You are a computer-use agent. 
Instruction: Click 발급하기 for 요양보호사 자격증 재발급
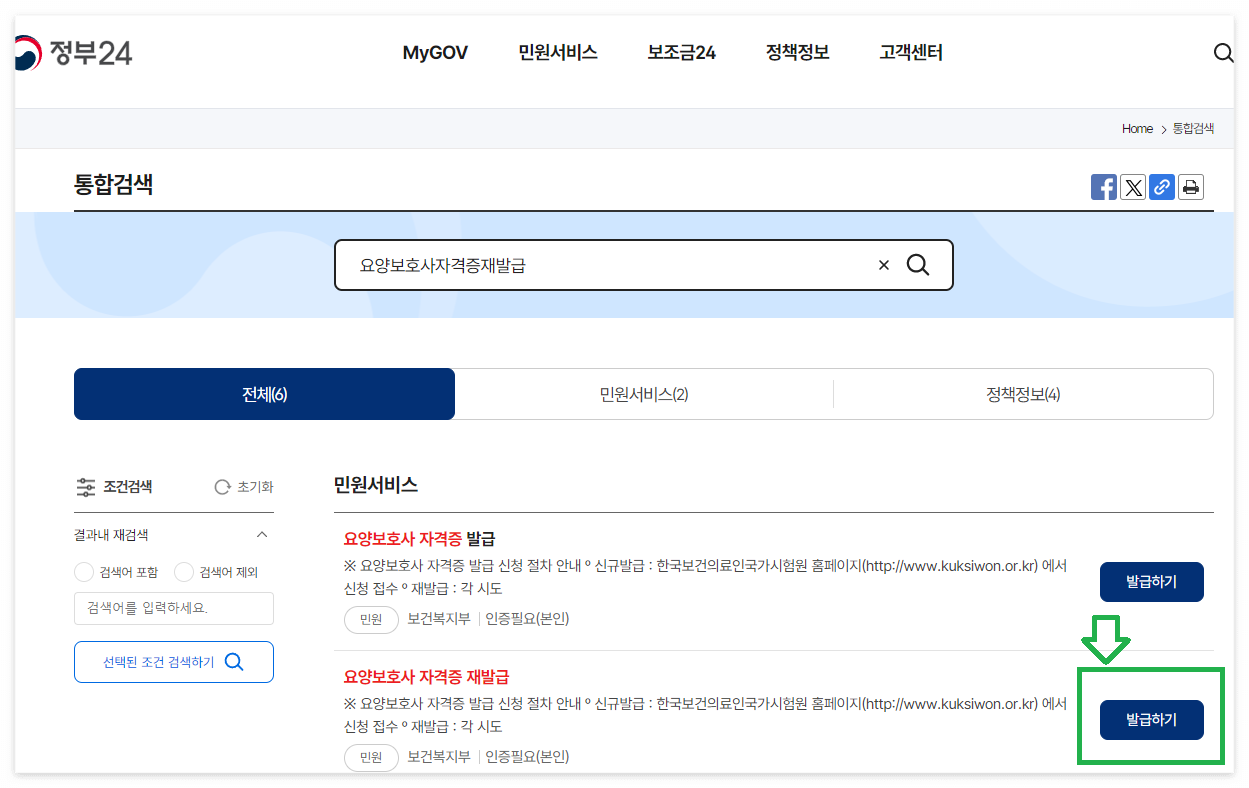(1151, 720)
